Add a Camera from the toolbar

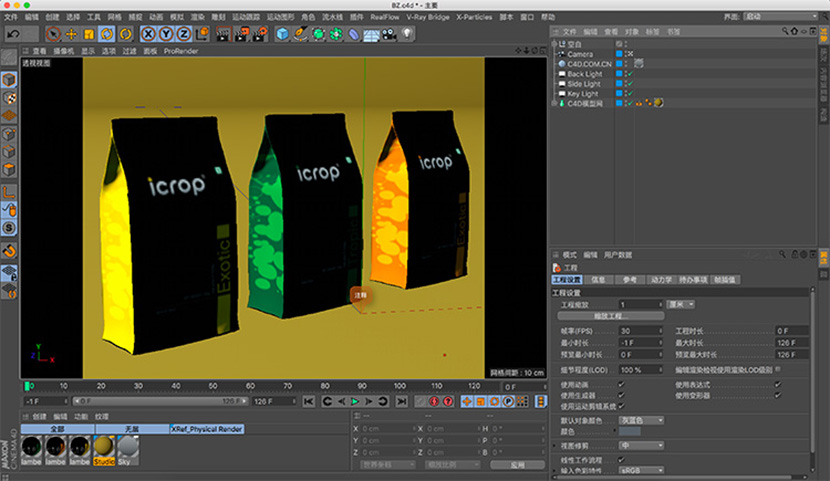[x=389, y=34]
